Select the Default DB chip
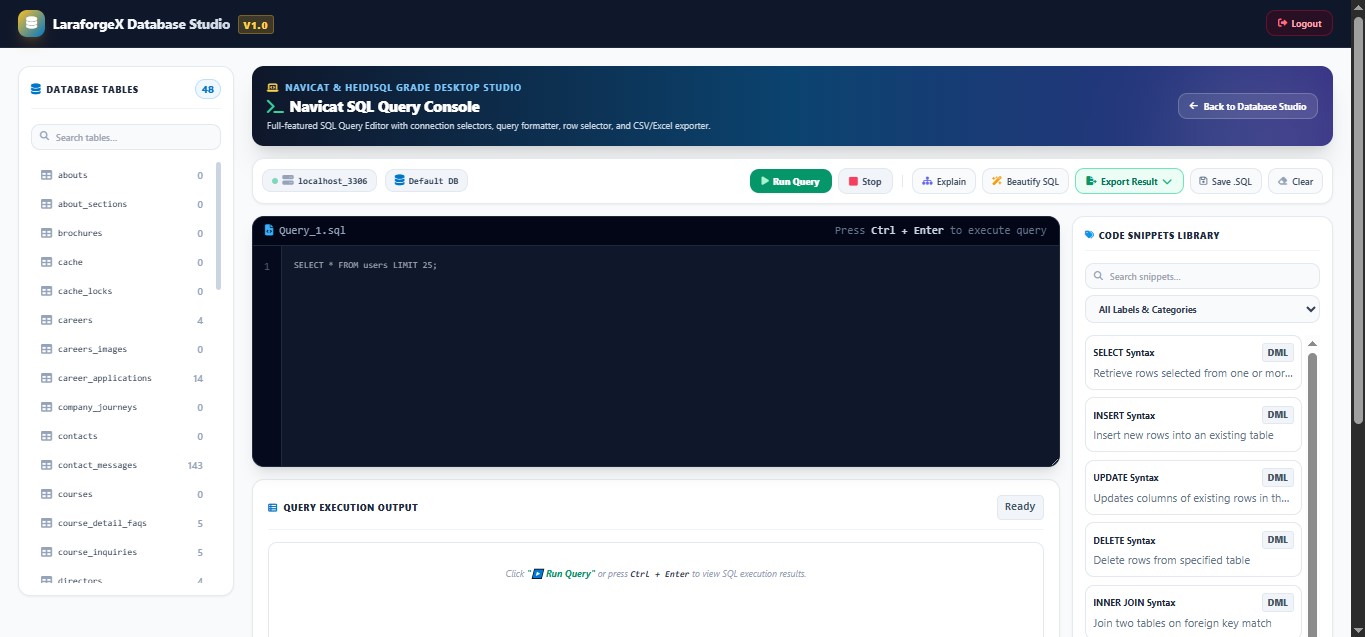This screenshot has width=1365, height=637. (x=426, y=181)
